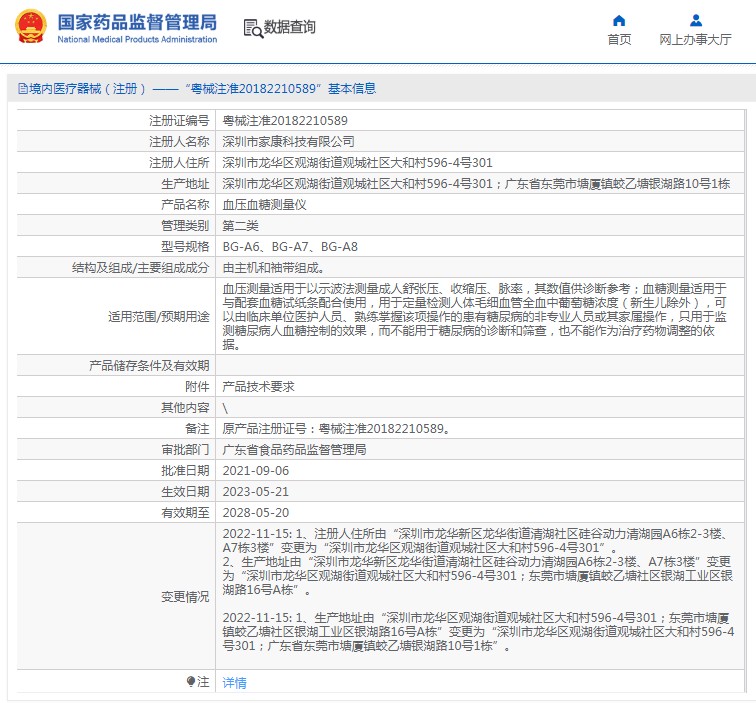
Task: Select expiry date 2028-05-20
Action: pyautogui.click(x=256, y=513)
